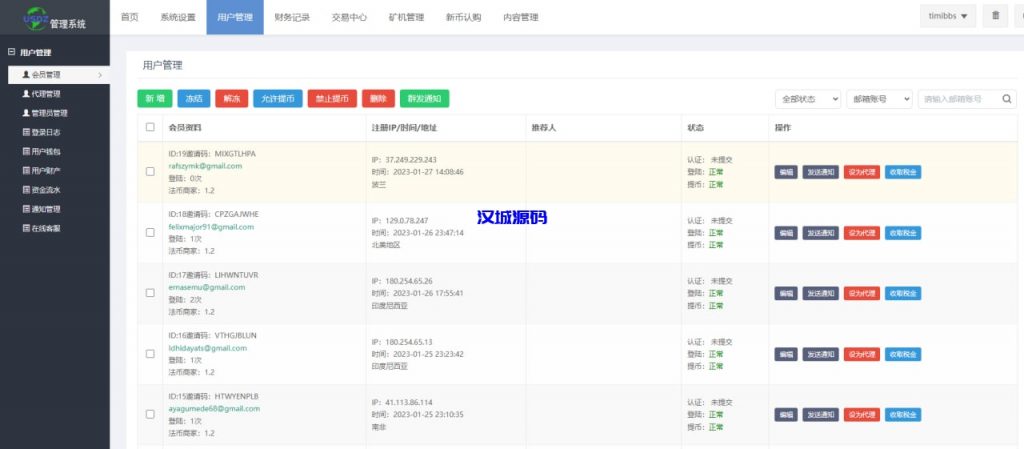1024x449 pixels.
Task: Check the row for rafszymk@gmail.com
Action: tap(150, 172)
